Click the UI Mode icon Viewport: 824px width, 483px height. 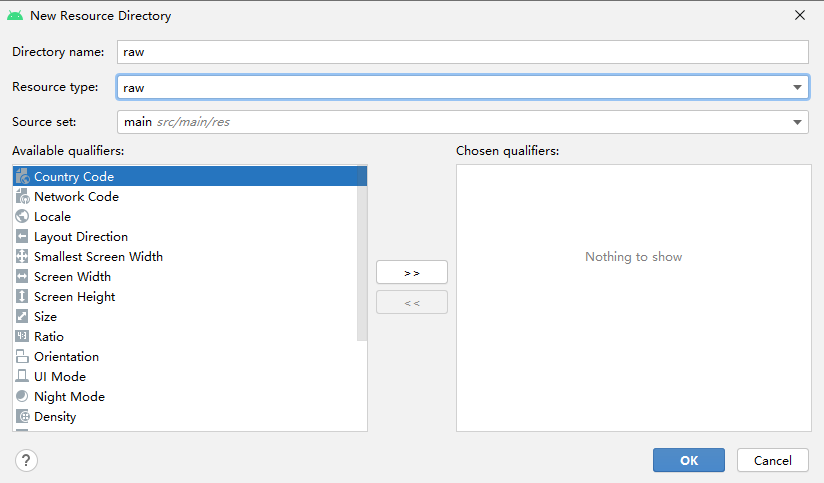[x=23, y=377]
